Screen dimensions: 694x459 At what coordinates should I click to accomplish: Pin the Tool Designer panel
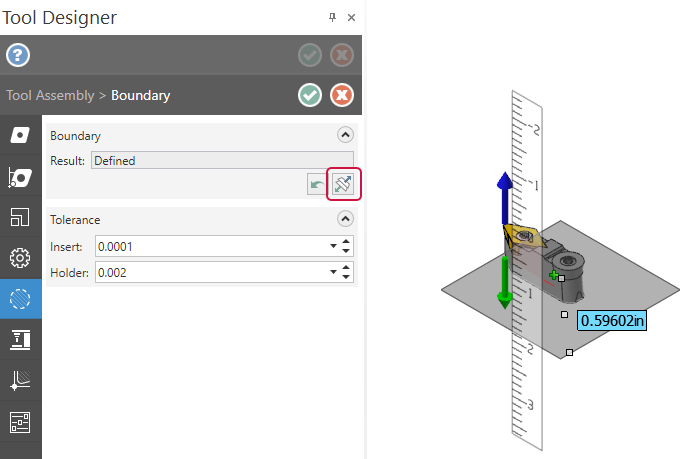(x=332, y=17)
